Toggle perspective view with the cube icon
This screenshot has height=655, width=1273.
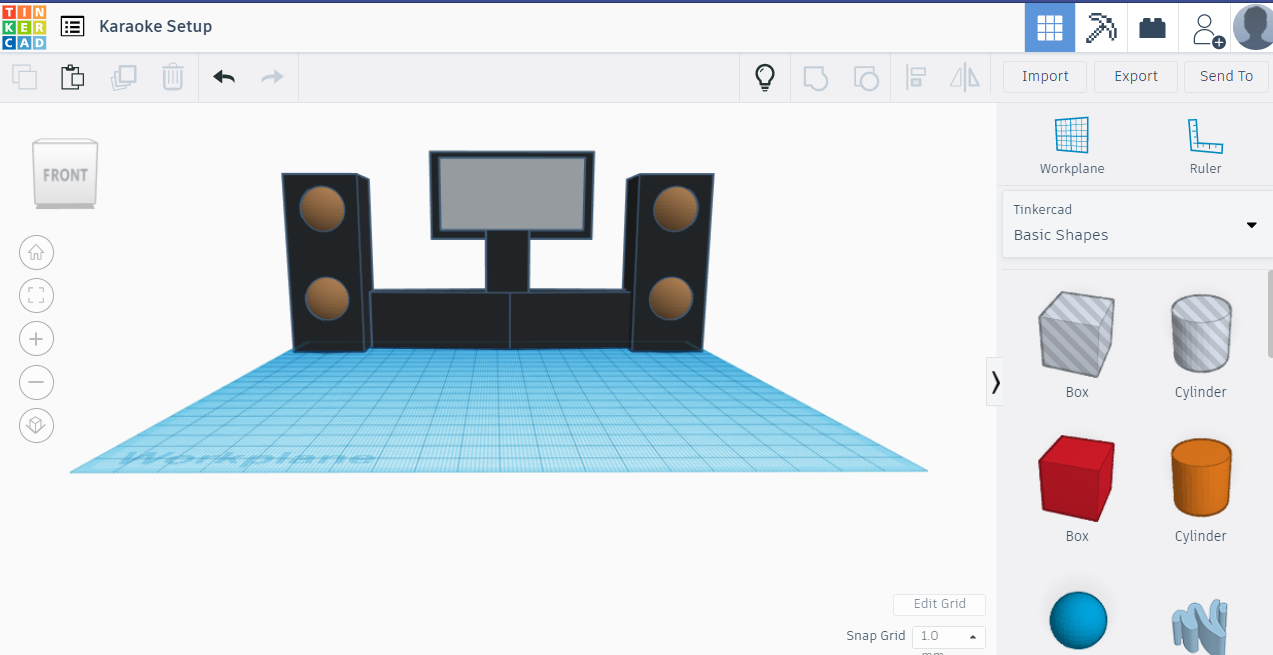(x=36, y=425)
